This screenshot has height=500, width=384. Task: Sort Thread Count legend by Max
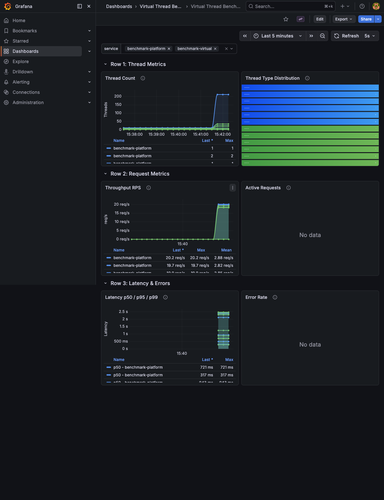229,140
